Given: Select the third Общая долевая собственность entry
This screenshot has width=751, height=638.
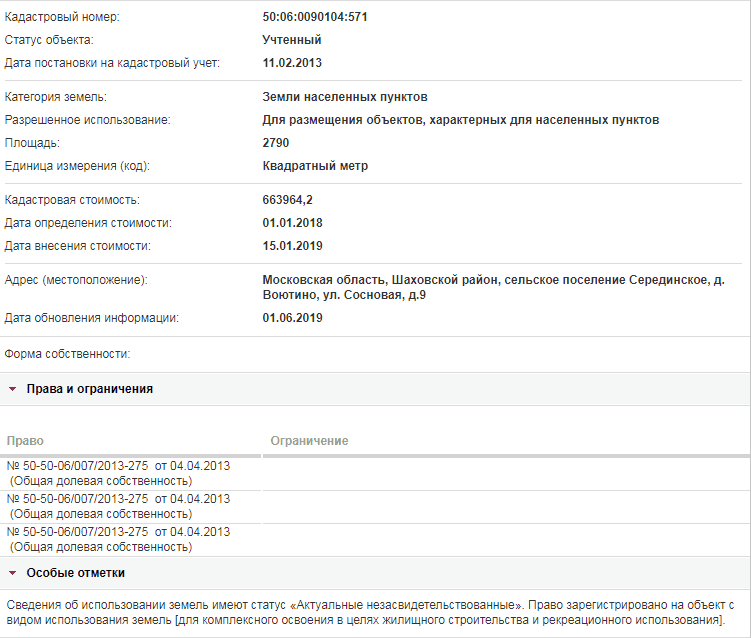Looking at the screenshot, I should point(101,547).
